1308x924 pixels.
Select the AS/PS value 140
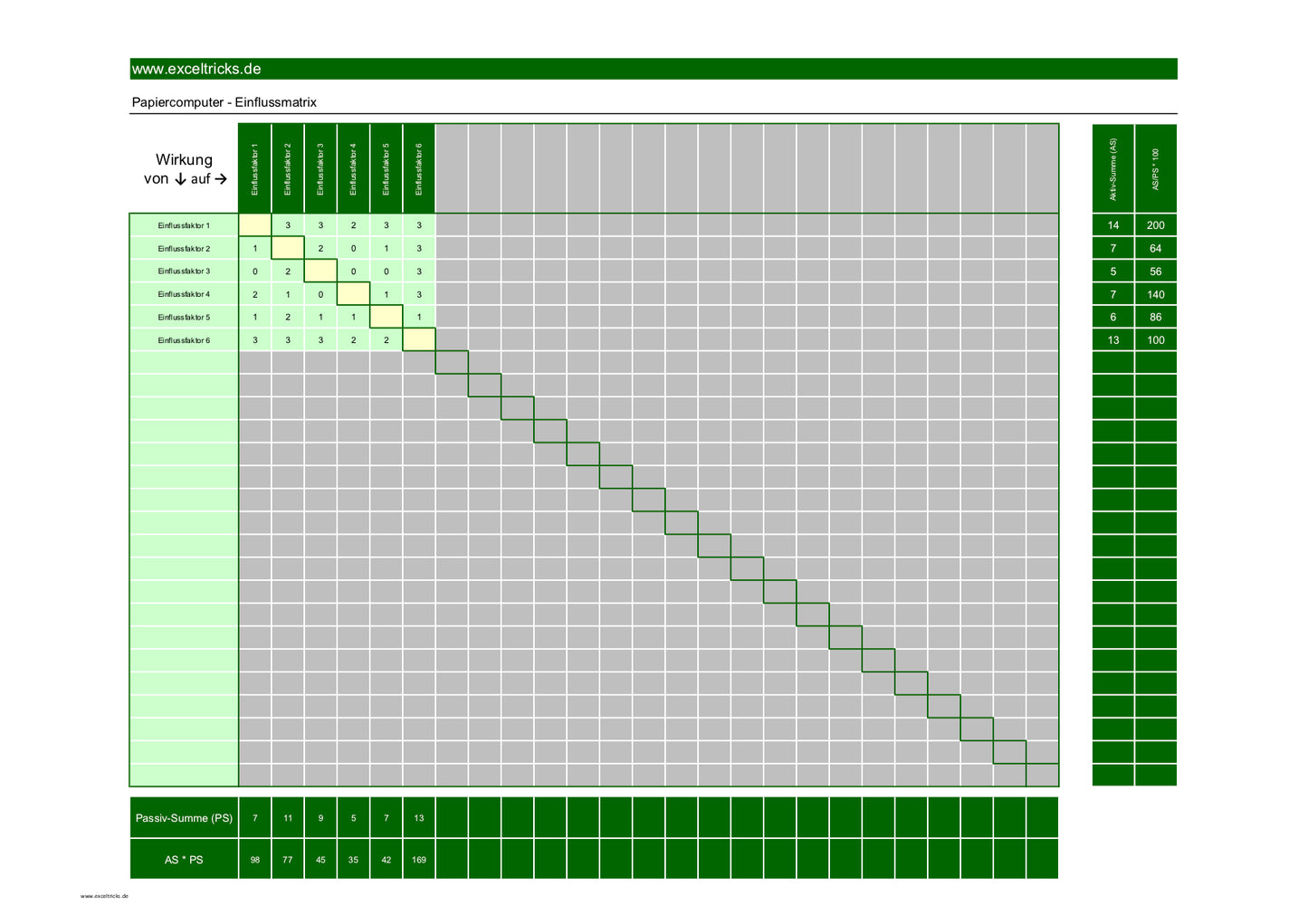coord(1156,294)
